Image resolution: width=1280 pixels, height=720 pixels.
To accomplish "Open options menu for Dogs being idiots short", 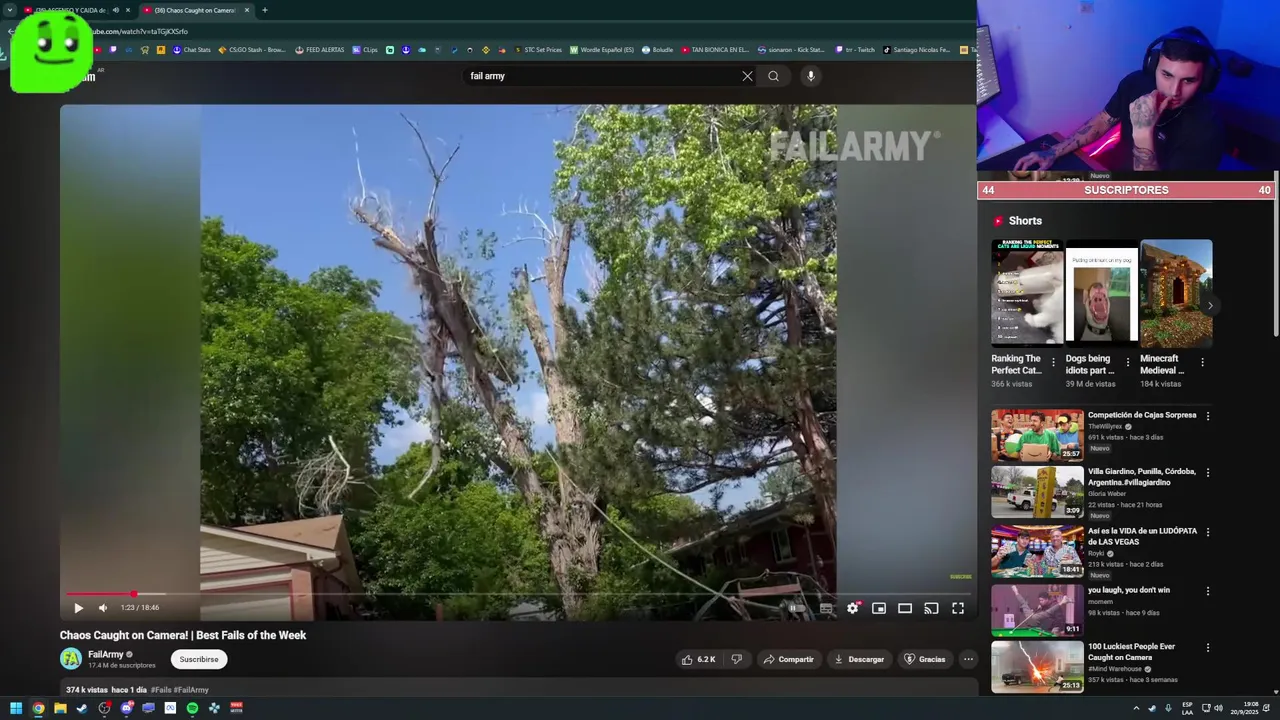I will [1128, 362].
